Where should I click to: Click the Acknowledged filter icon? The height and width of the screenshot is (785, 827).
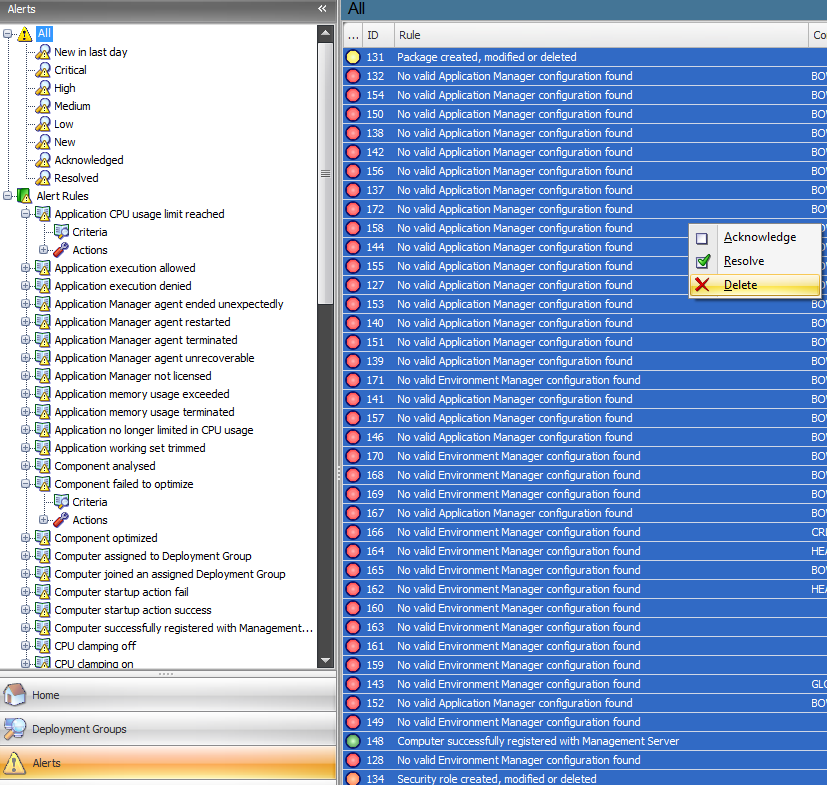tap(43, 160)
